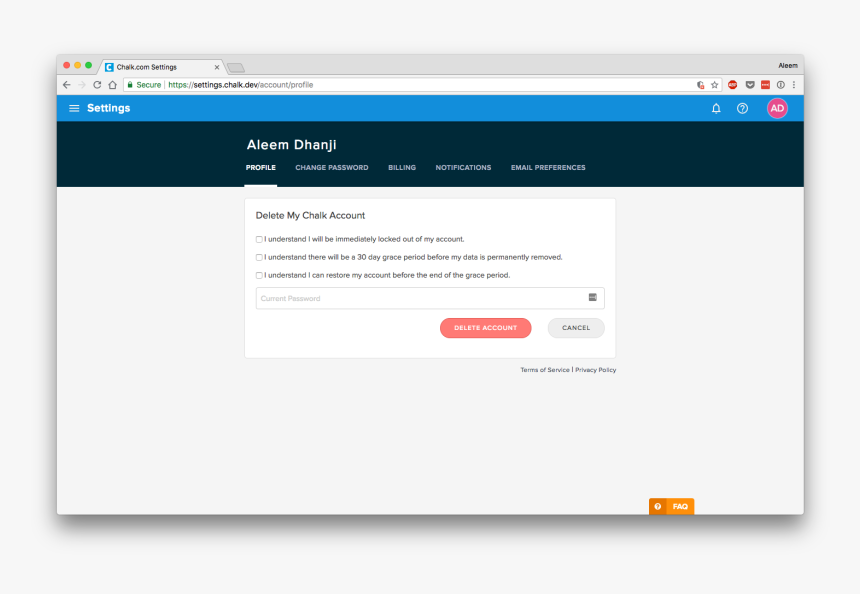Open the Billing tab
Image resolution: width=860 pixels, height=594 pixels.
(402, 168)
